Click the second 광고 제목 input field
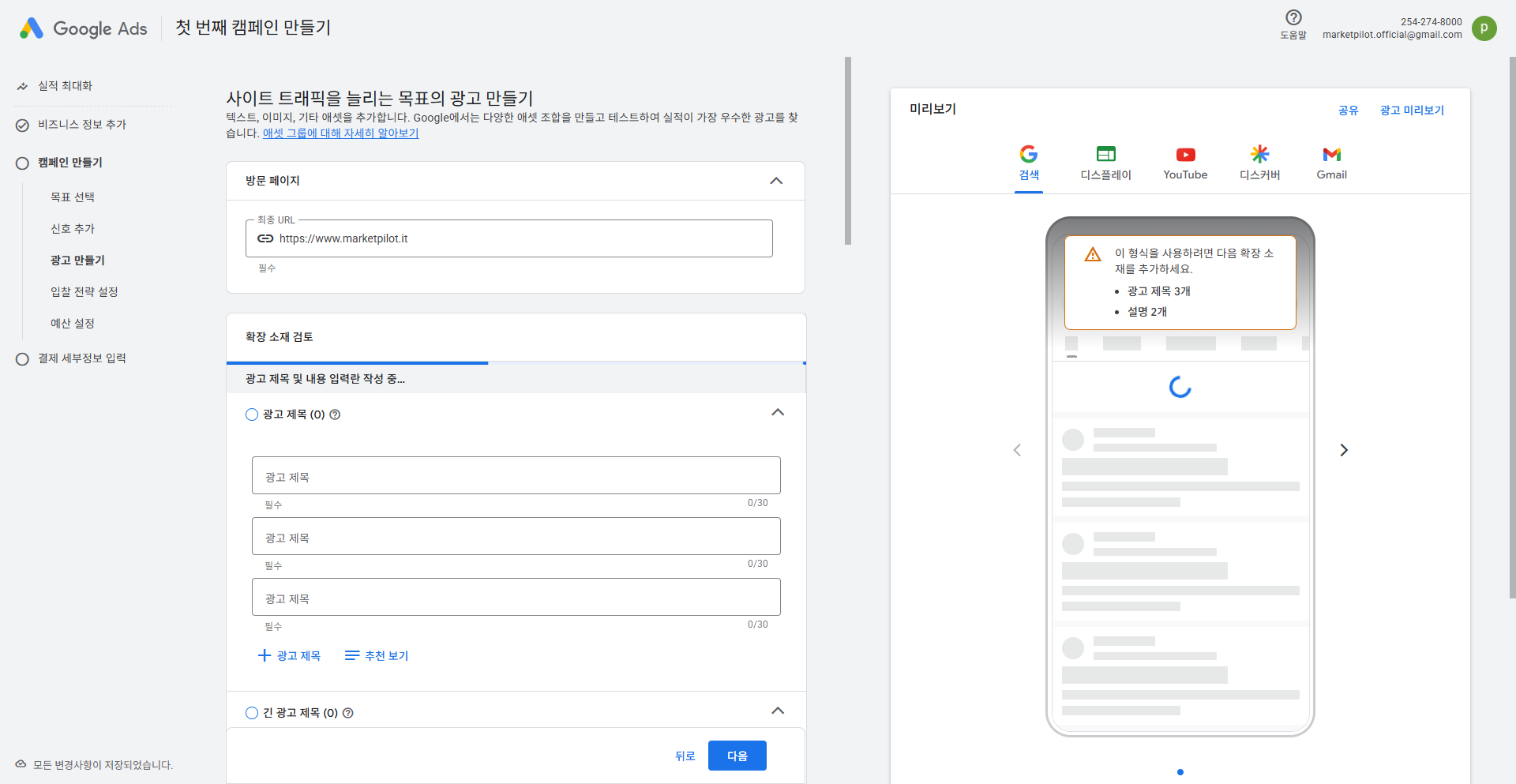The height and width of the screenshot is (784, 1516). (516, 536)
